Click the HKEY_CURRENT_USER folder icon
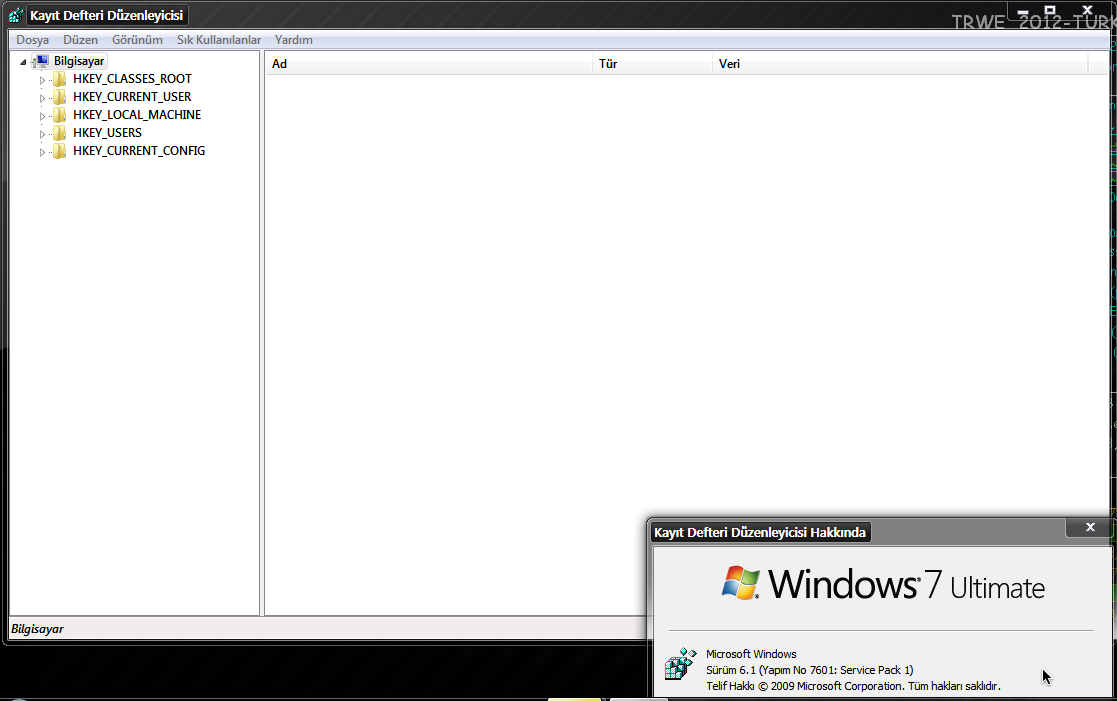Viewport: 1117px width, 701px height. click(x=60, y=97)
